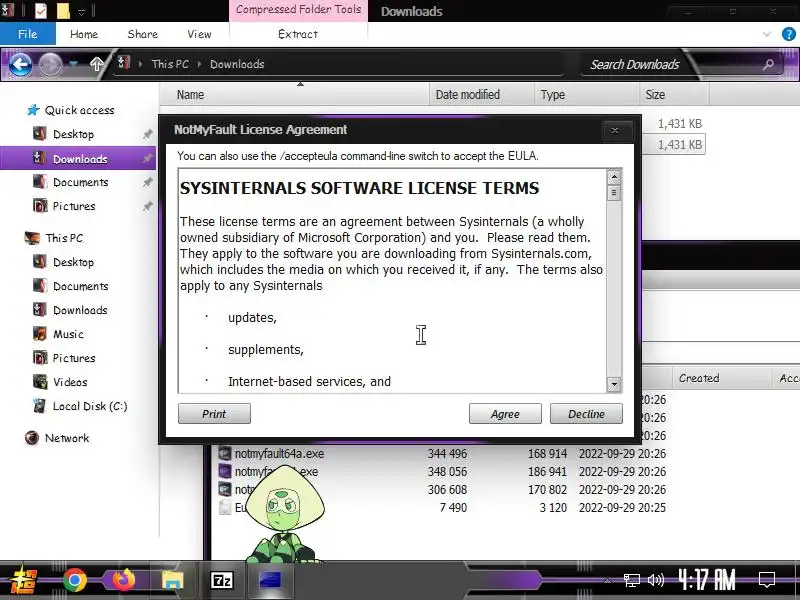
Task: Click the search magnifier icon
Action: [768, 64]
